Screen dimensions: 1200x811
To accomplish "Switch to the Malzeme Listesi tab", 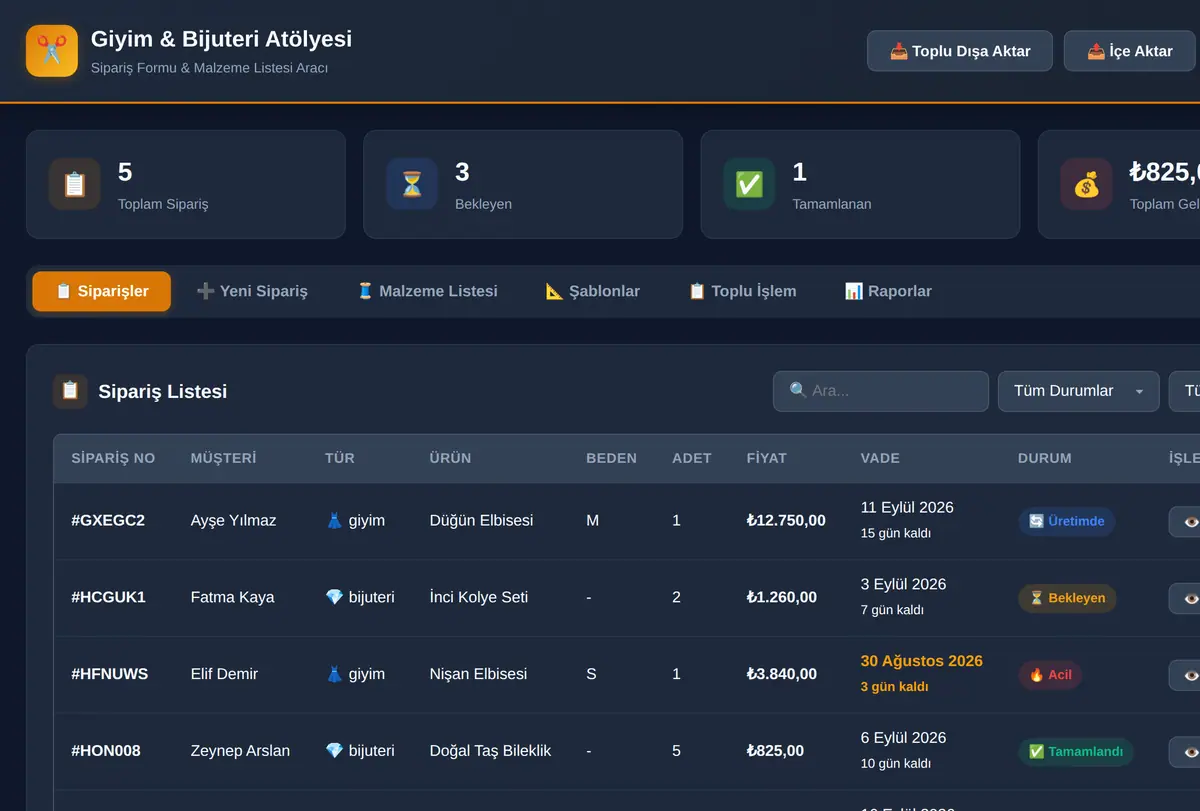I will [427, 291].
